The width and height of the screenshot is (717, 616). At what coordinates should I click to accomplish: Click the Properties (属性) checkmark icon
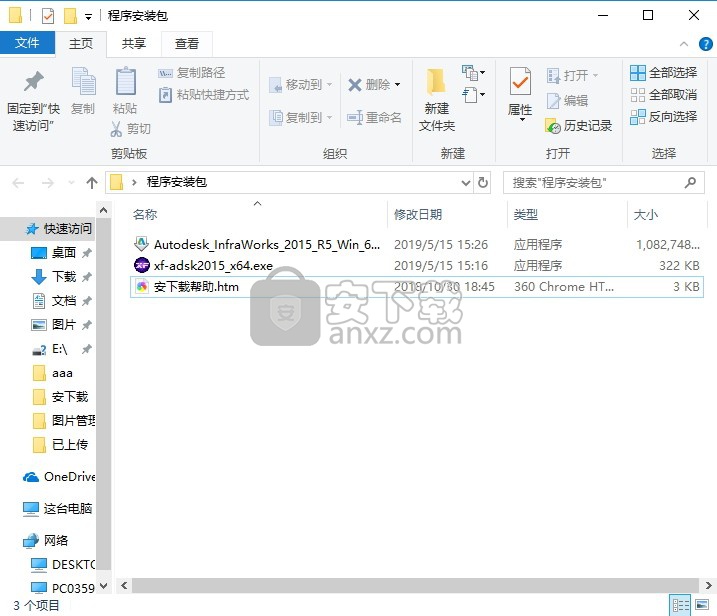520,82
